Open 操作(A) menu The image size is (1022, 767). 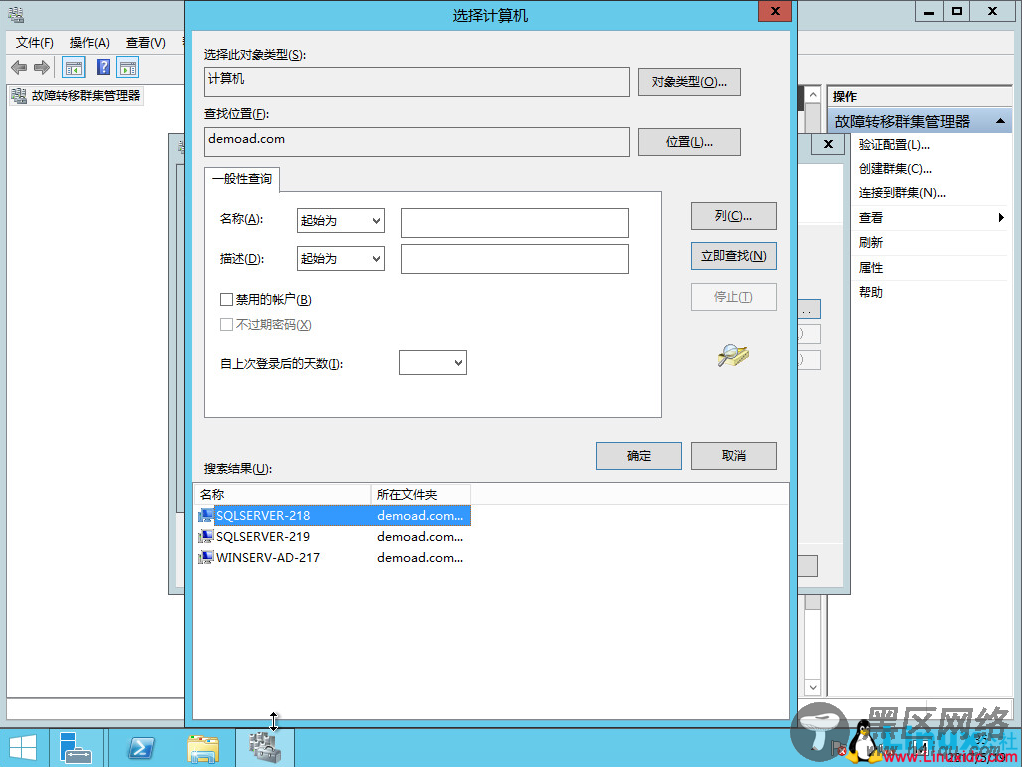(89, 43)
